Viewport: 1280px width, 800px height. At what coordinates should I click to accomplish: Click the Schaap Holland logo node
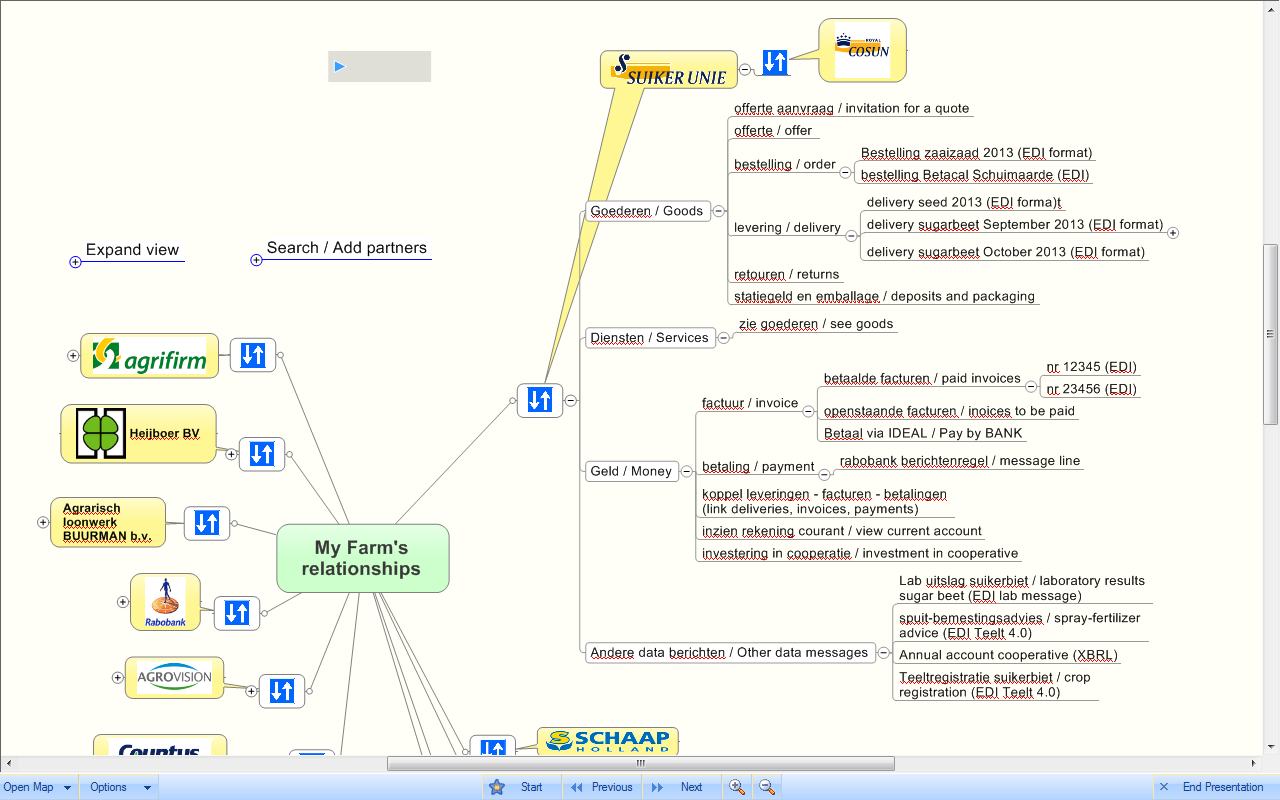coord(608,741)
